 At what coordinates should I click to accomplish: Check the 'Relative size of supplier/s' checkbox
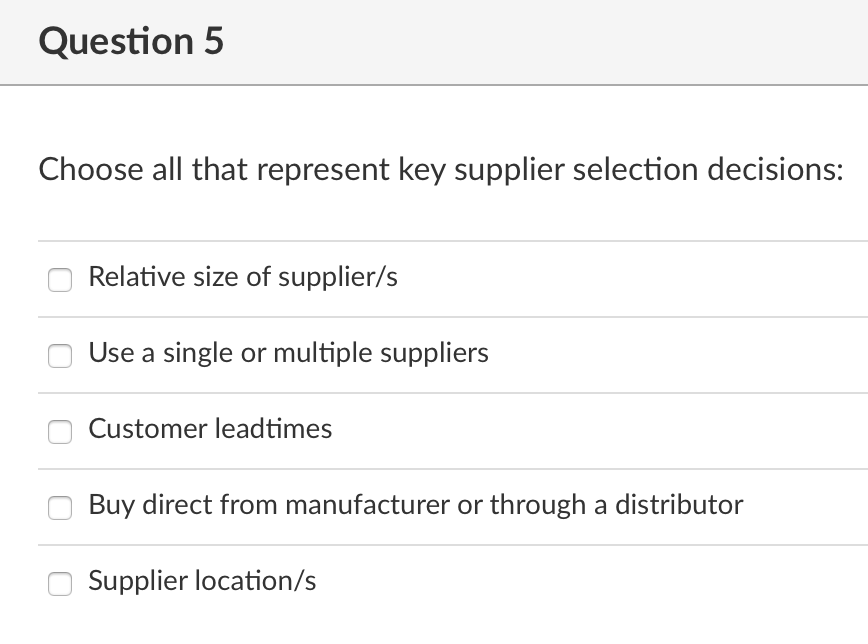pyautogui.click(x=60, y=280)
